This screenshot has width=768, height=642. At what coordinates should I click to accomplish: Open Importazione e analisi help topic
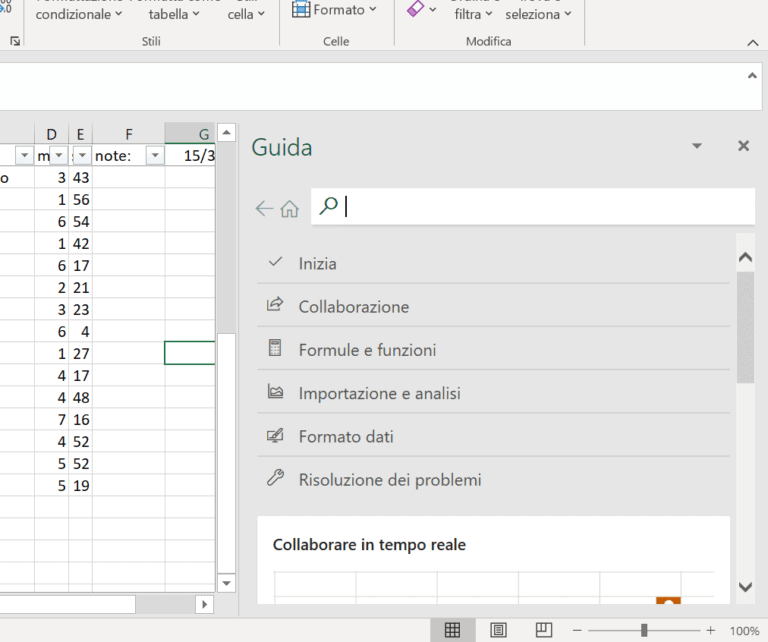[493, 393]
